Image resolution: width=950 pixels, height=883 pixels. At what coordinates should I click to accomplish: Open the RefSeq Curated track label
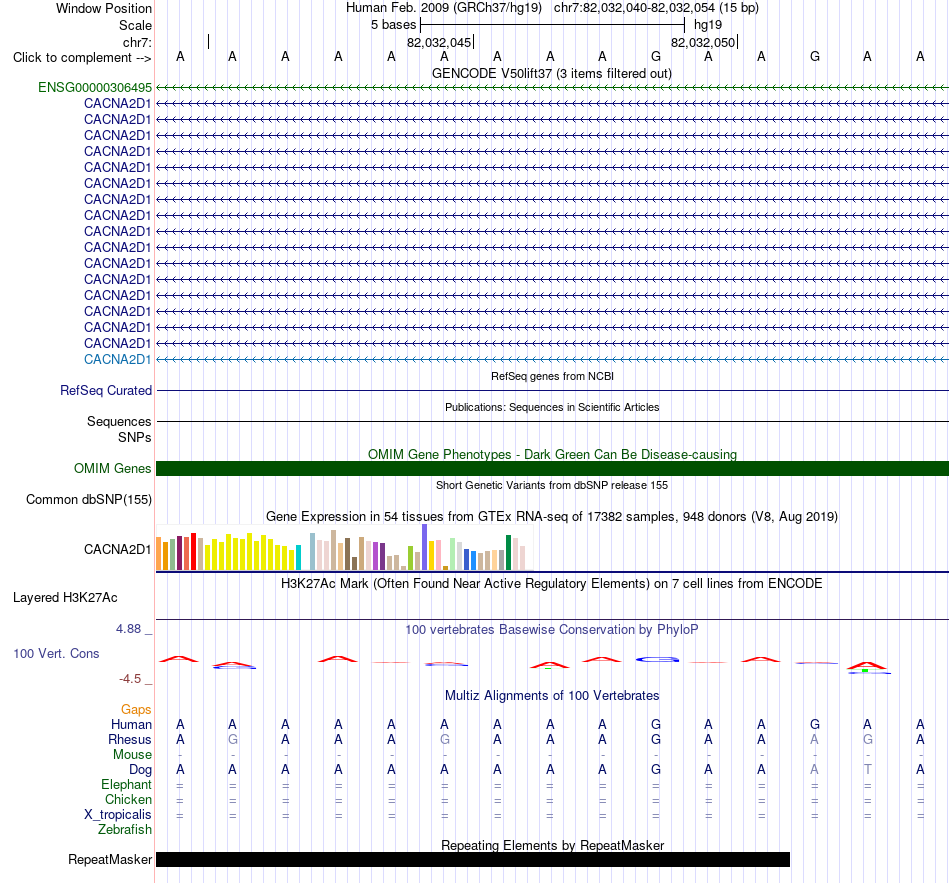[105, 390]
